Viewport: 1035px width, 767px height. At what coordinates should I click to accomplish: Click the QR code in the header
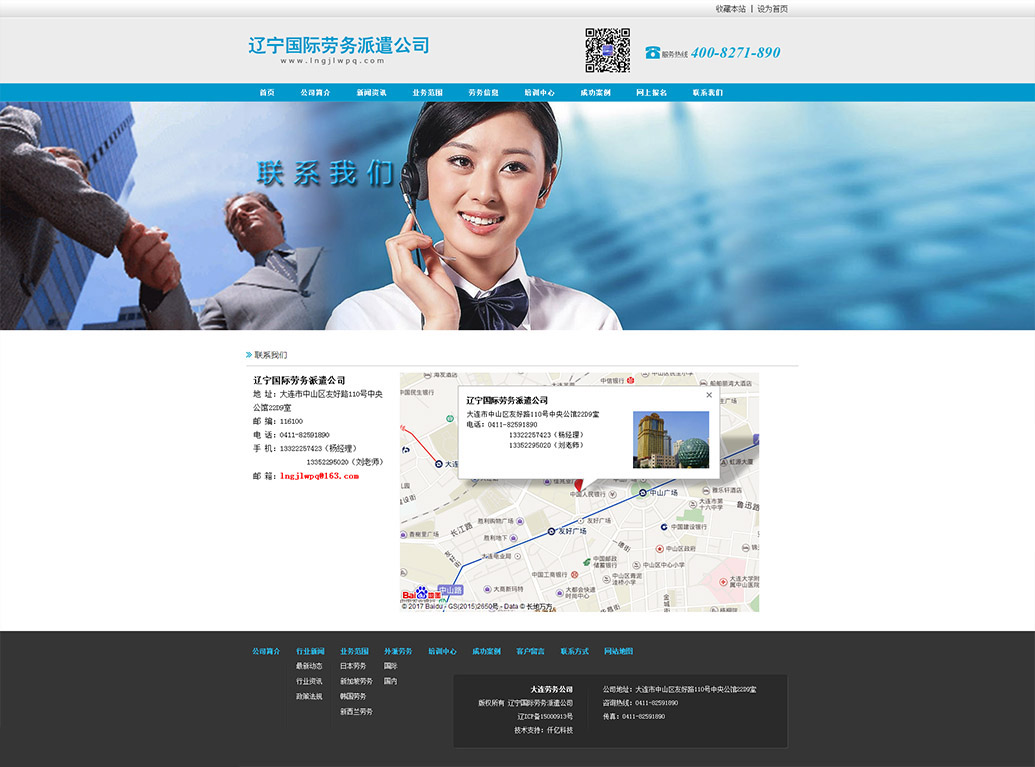pyautogui.click(x=607, y=50)
